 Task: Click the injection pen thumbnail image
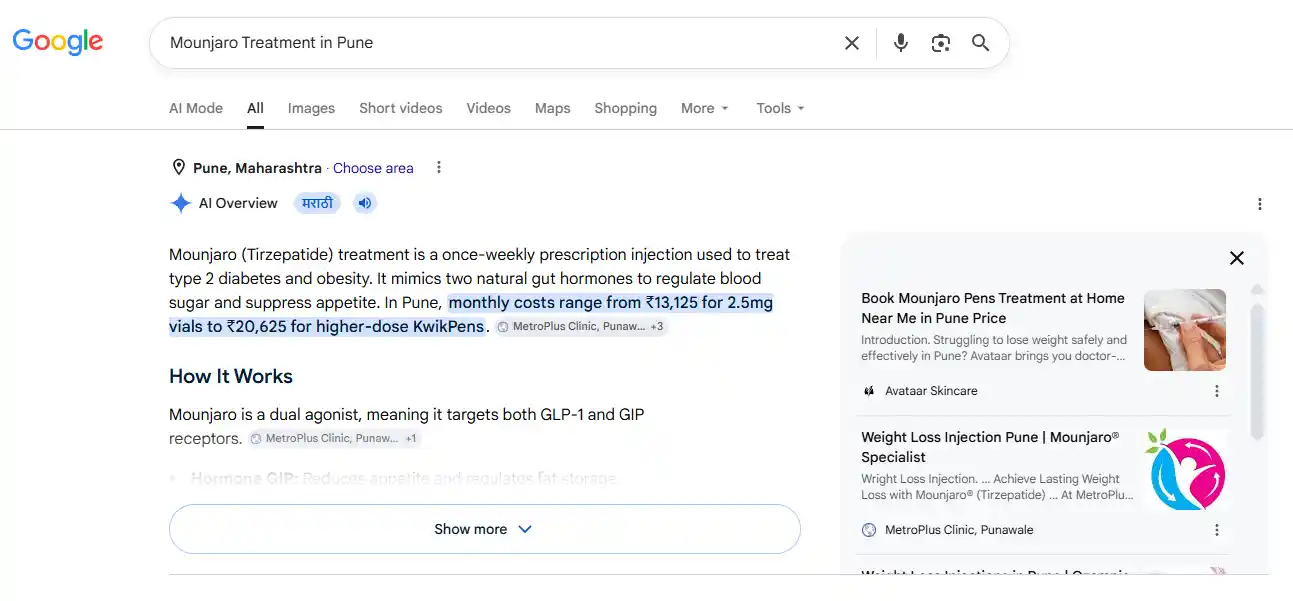1185,330
